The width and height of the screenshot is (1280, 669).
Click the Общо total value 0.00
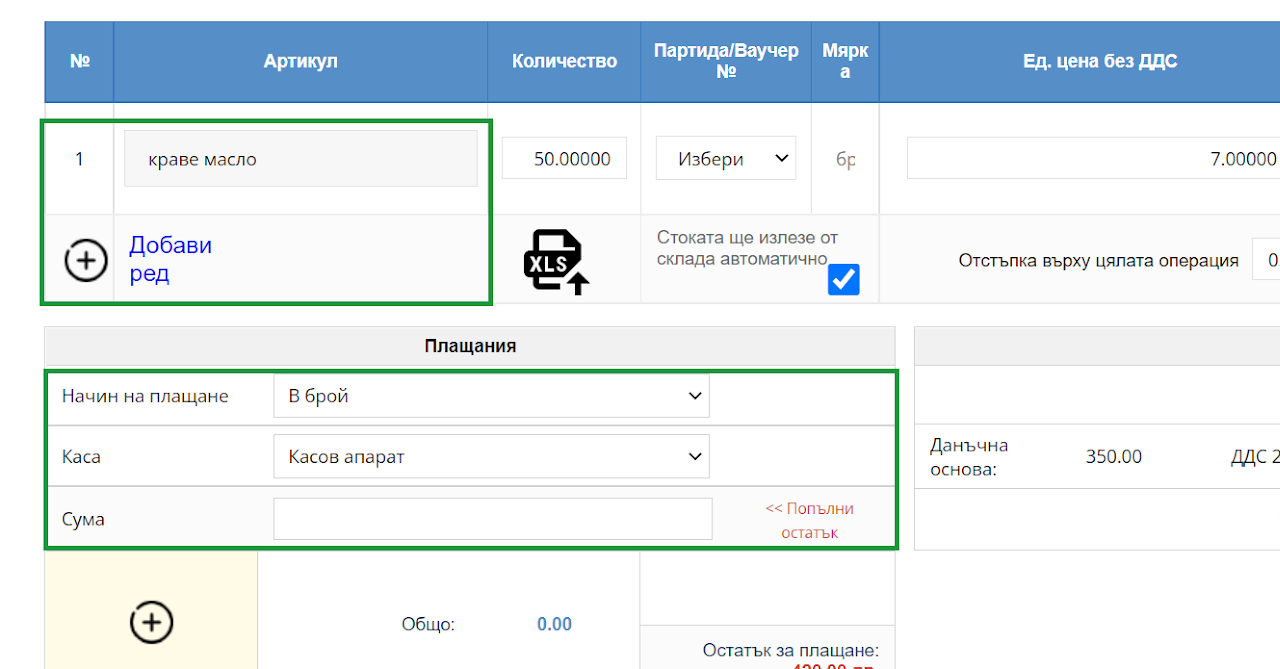(554, 624)
